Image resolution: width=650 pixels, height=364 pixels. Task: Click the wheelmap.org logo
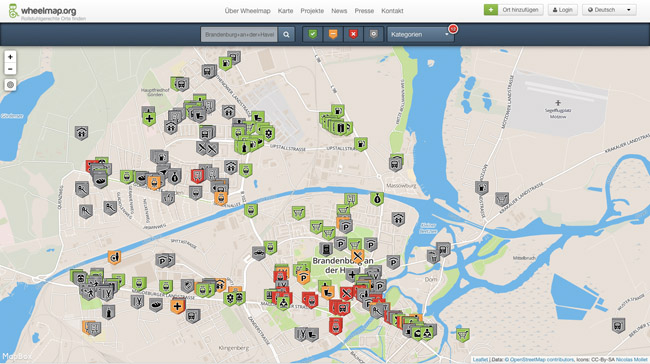pyautogui.click(x=42, y=11)
